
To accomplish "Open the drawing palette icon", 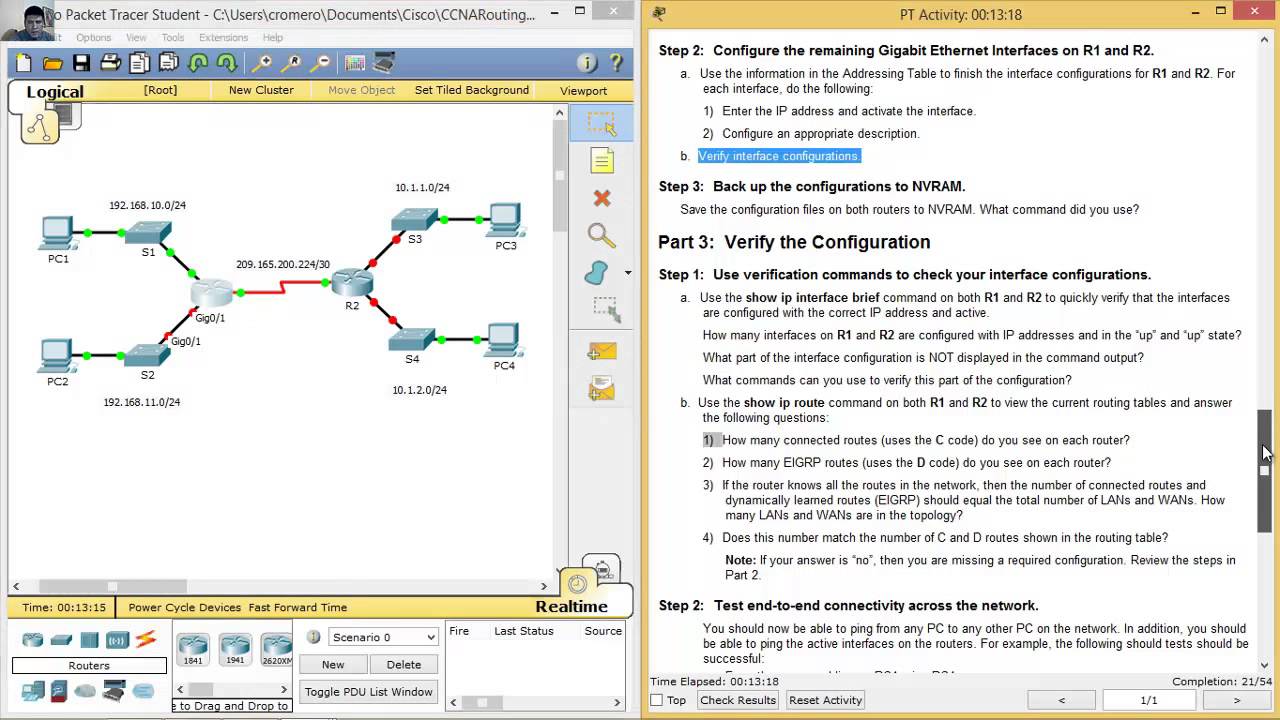I will point(355,63).
